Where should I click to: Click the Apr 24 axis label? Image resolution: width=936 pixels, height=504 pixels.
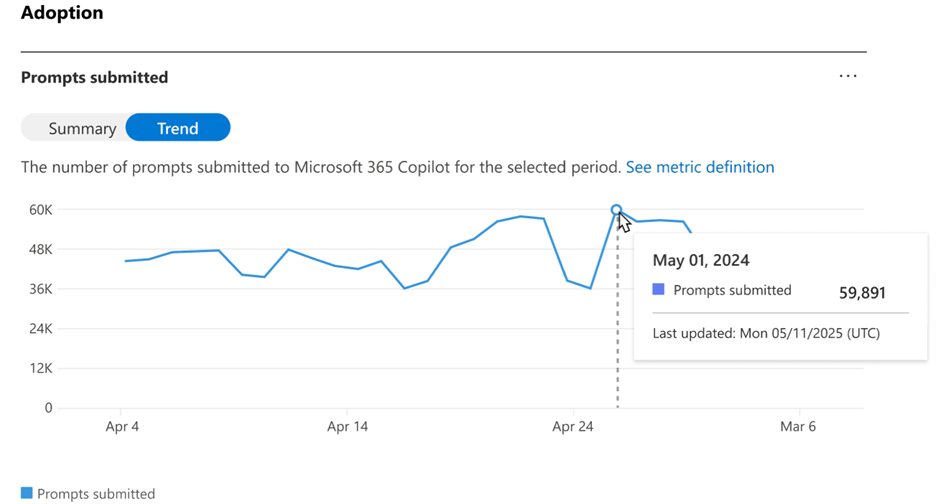tap(573, 426)
